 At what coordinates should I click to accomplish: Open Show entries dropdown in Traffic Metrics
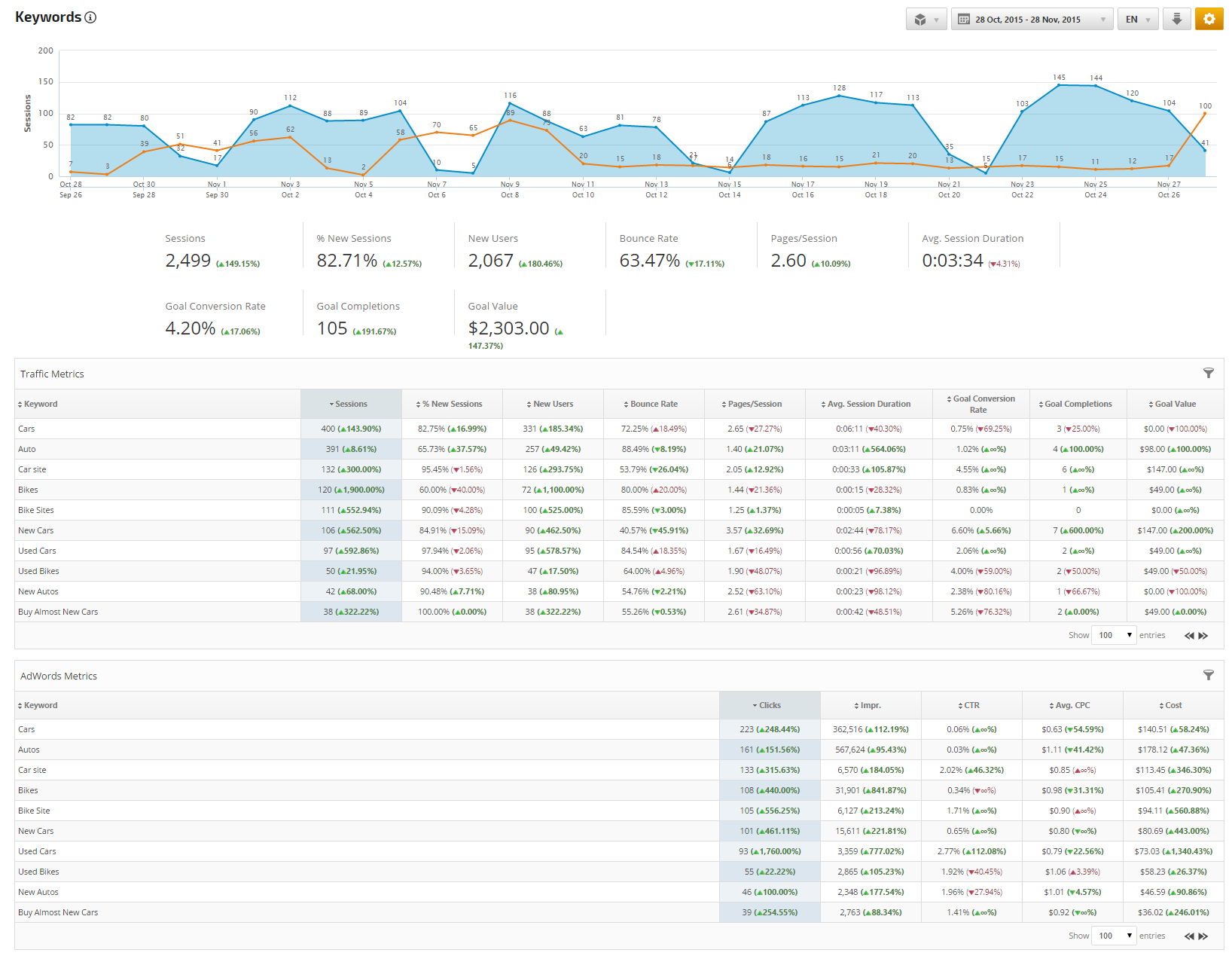(x=1114, y=636)
